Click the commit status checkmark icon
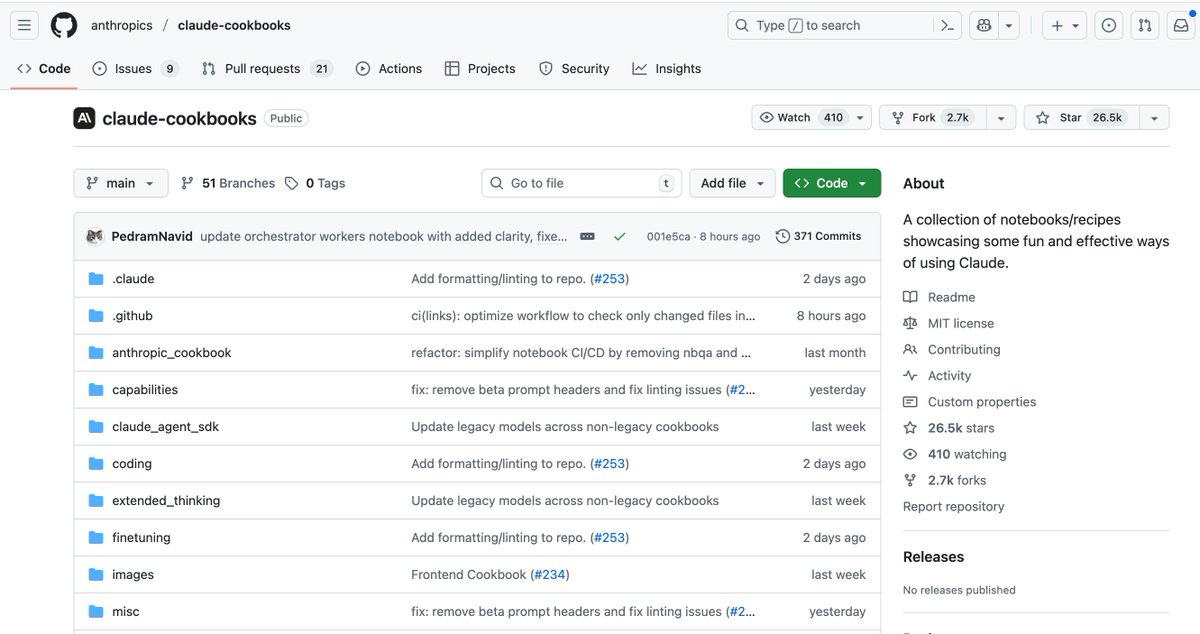The width and height of the screenshot is (1200, 634). click(x=620, y=236)
